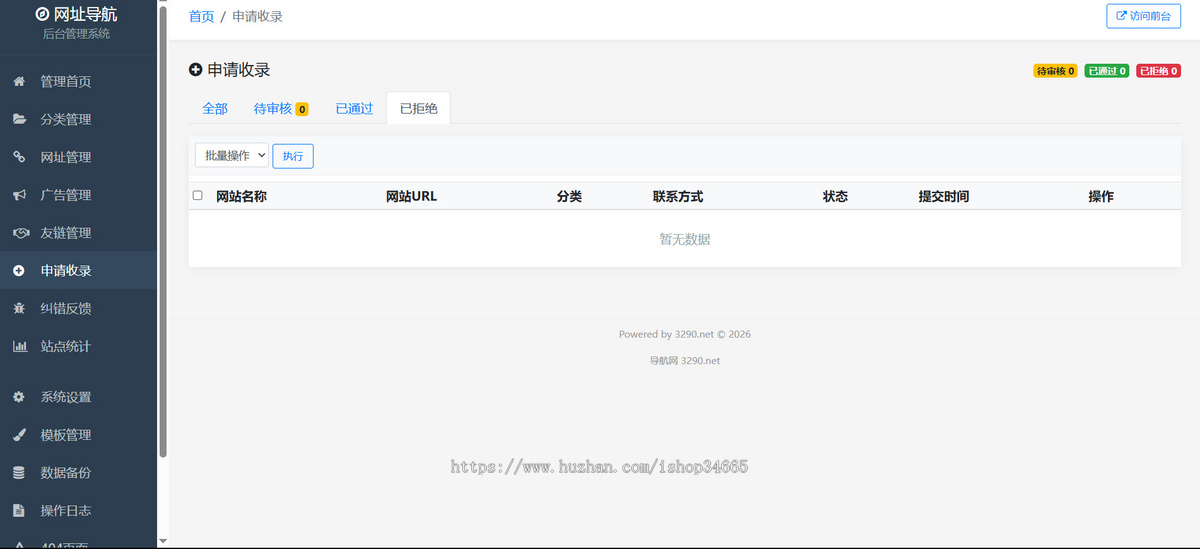Image resolution: width=1200 pixels, height=549 pixels.
Task: Click the 联系方式 column header
Action: (x=678, y=196)
